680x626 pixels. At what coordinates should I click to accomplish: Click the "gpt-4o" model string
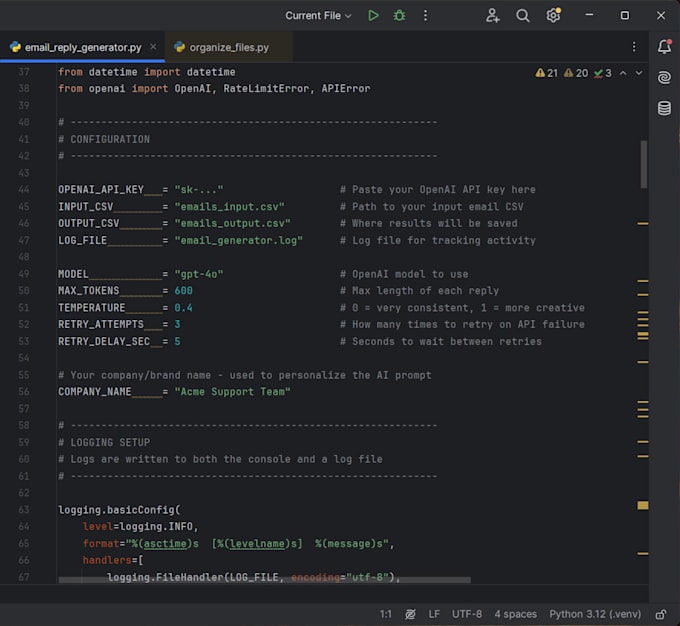199,274
